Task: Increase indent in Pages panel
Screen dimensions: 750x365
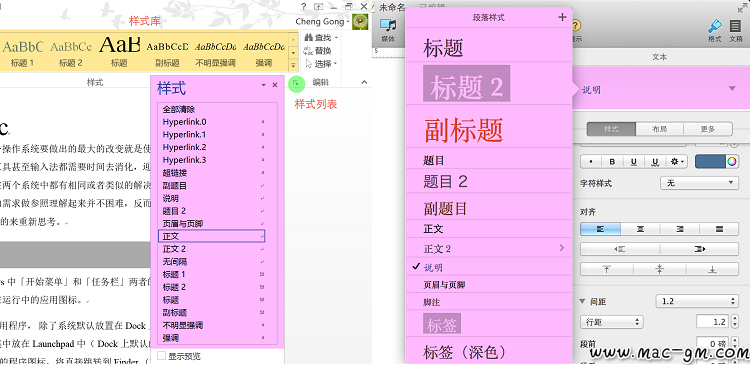Action: (x=699, y=249)
